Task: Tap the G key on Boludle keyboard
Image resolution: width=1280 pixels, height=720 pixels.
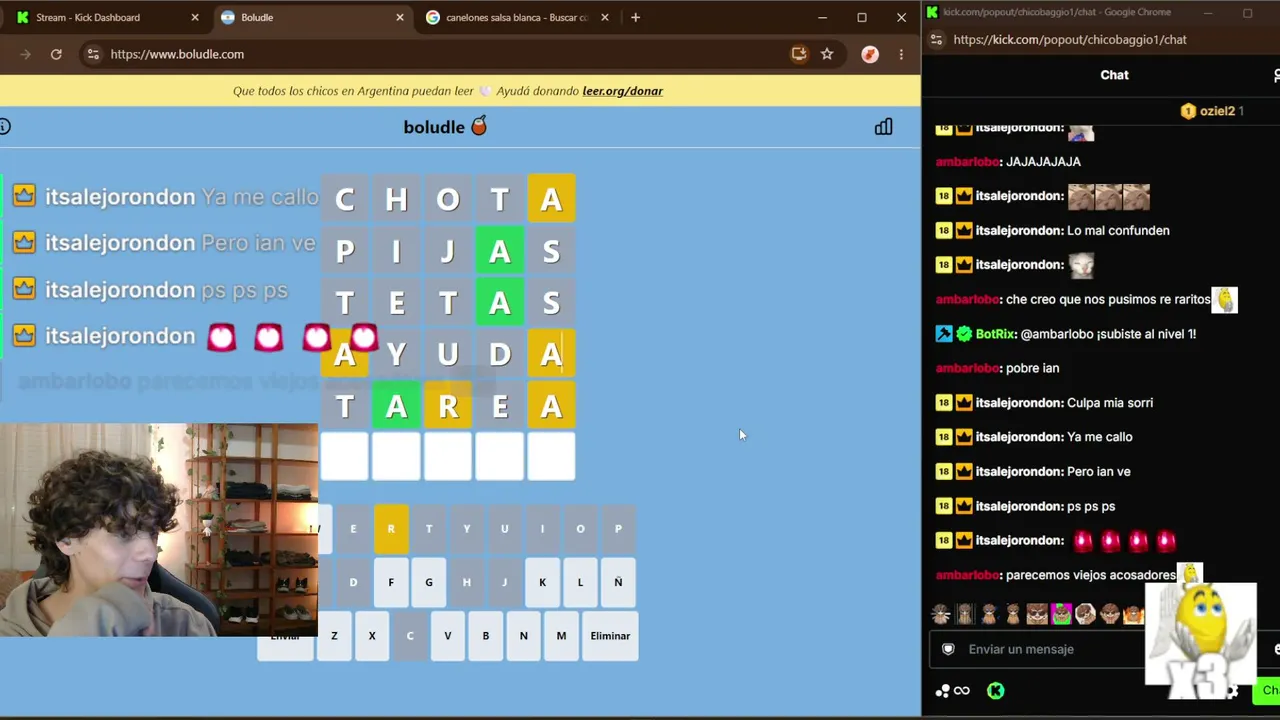Action: pos(429,582)
